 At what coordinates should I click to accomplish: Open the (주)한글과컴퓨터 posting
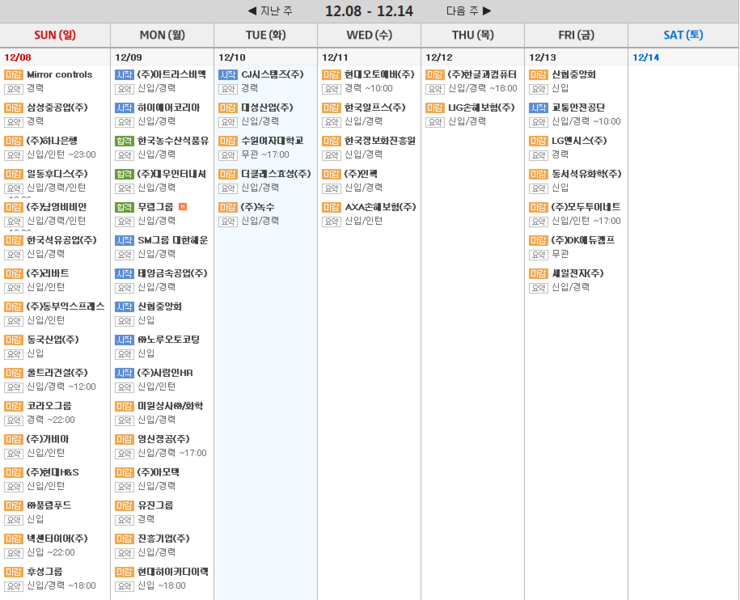pyautogui.click(x=482, y=75)
